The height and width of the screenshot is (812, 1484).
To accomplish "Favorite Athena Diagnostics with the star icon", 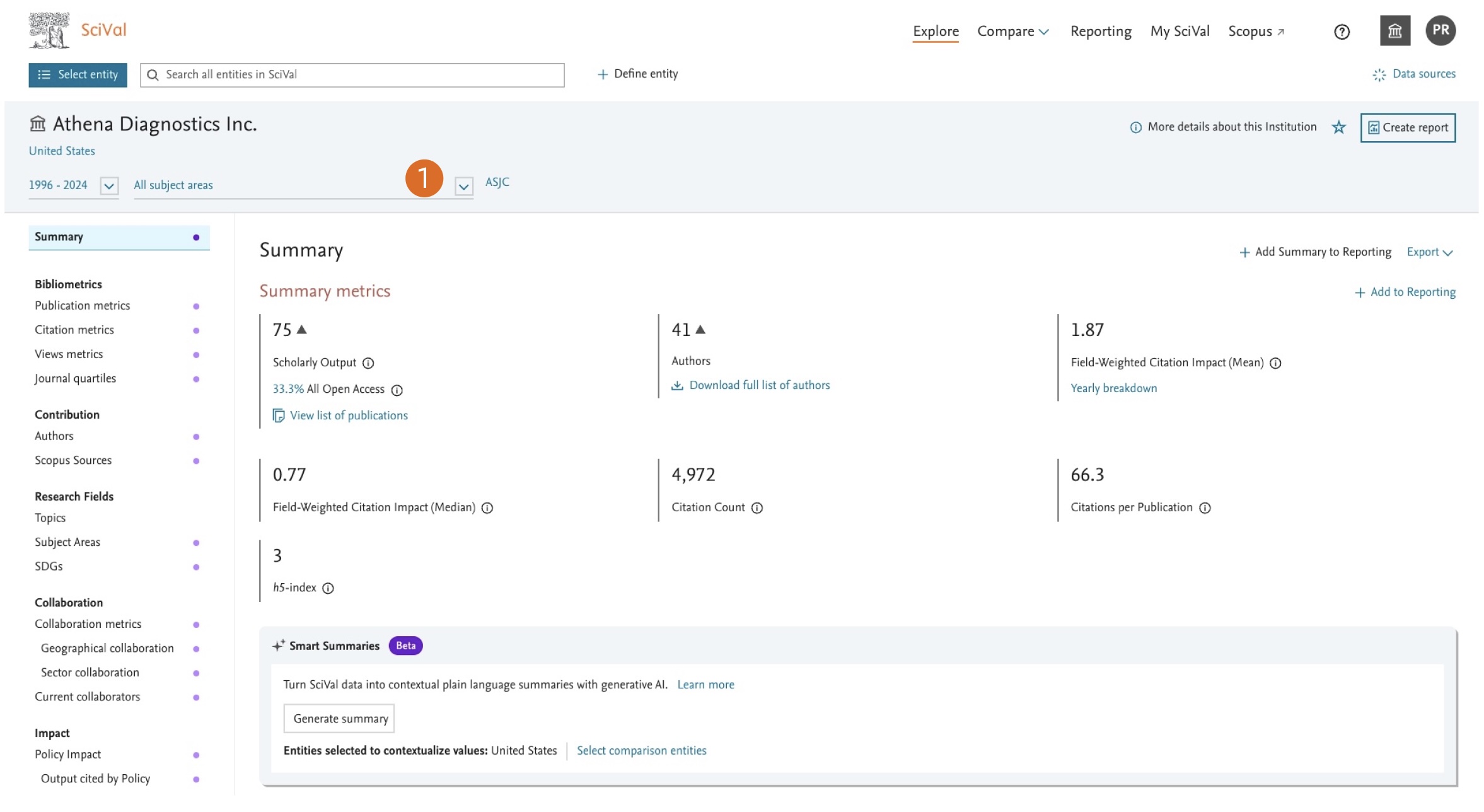I will pyautogui.click(x=1338, y=127).
